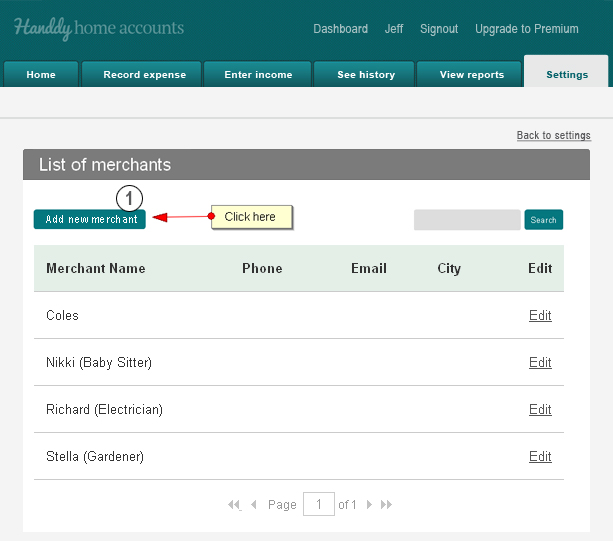
Task: Open View reports tab
Action: (471, 74)
